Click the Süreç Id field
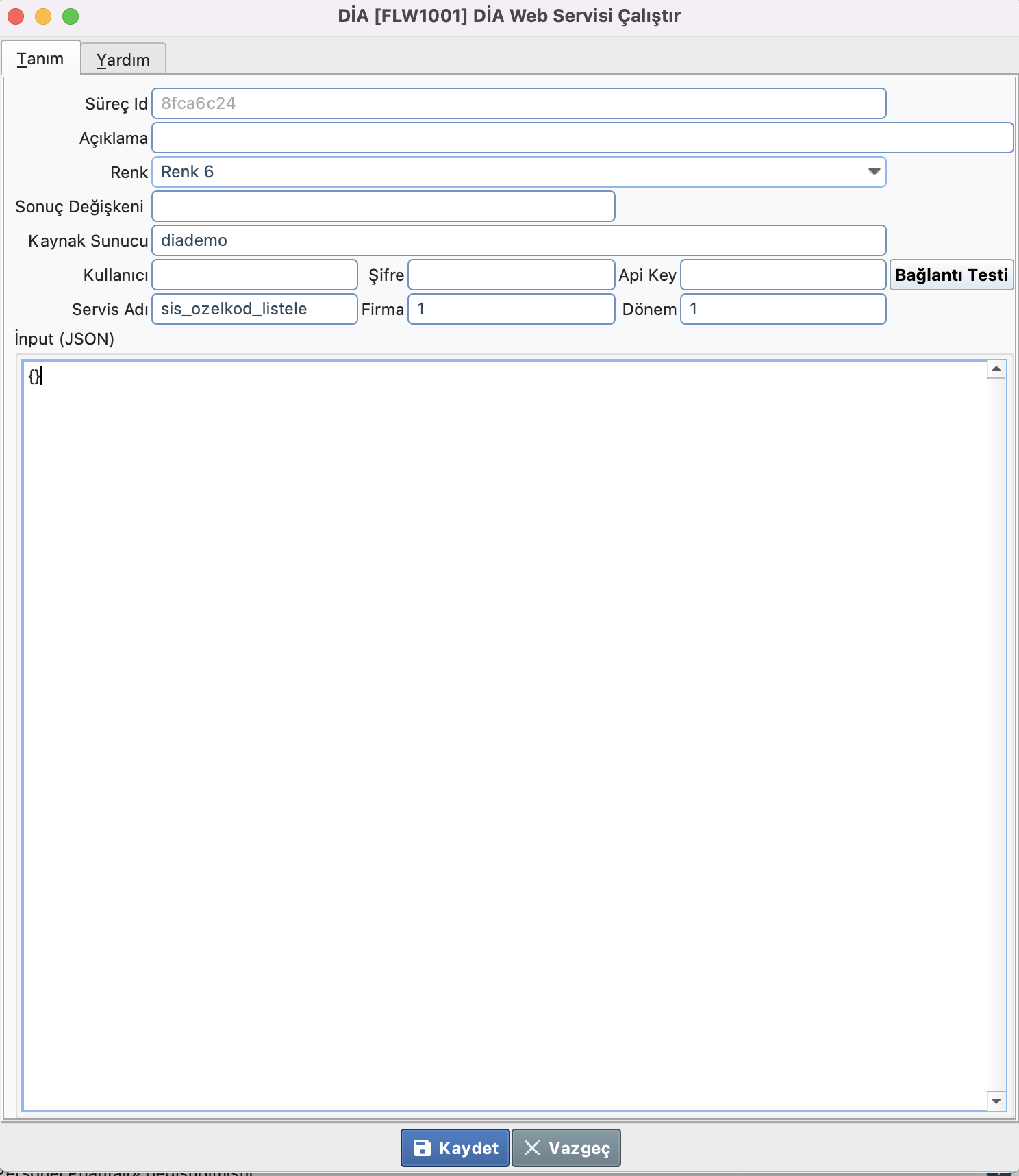This screenshot has height=1176, width=1019. (518, 103)
